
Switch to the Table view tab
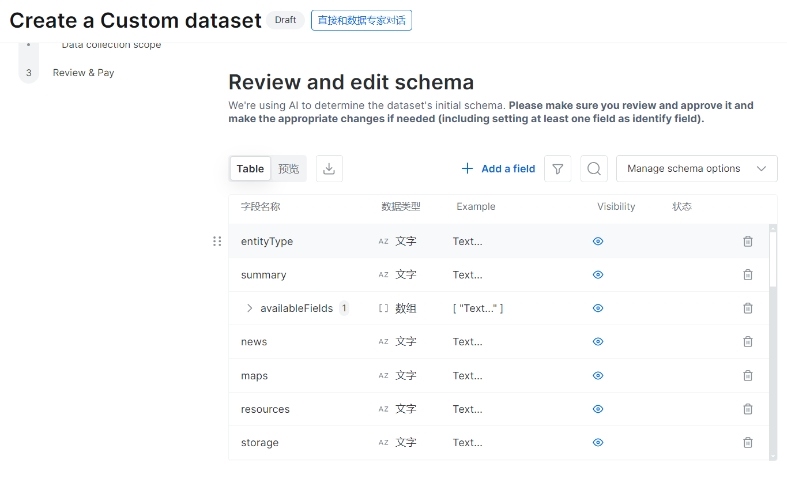(x=250, y=169)
